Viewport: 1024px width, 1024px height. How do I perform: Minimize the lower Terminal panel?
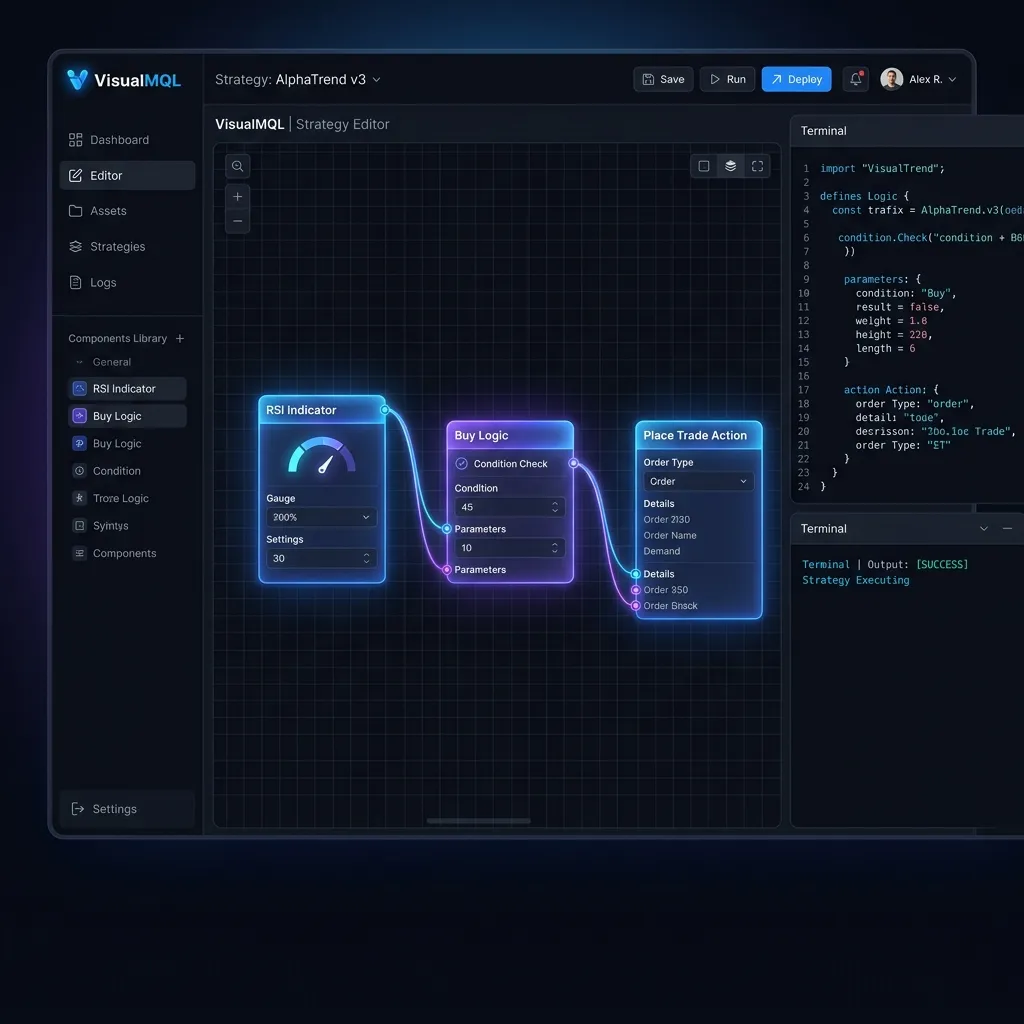tap(1007, 528)
